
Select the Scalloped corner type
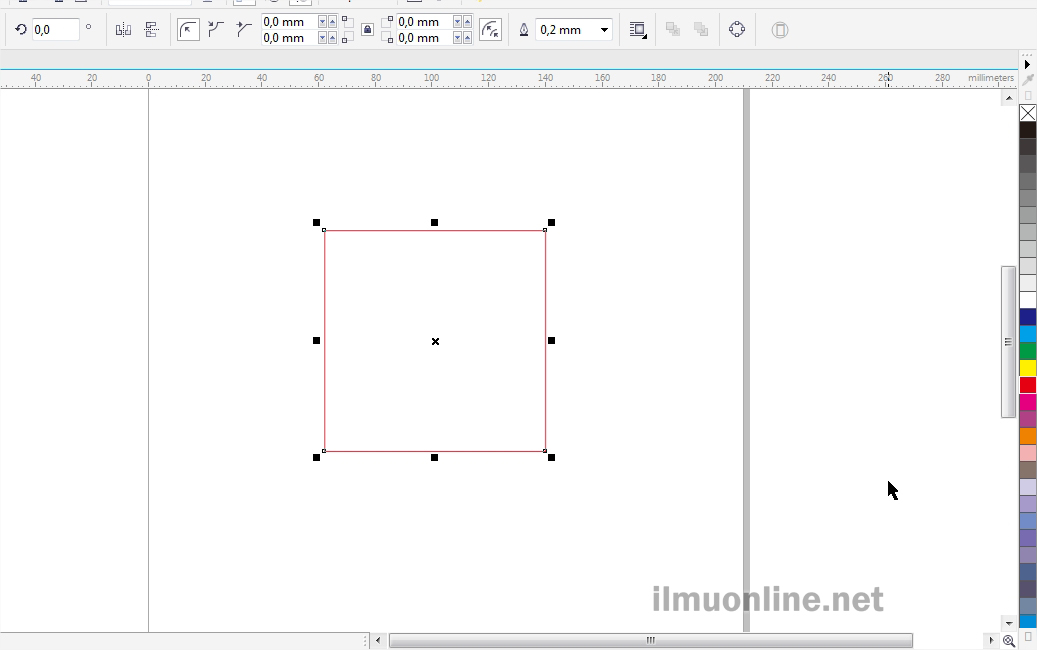pyautogui.click(x=216, y=30)
